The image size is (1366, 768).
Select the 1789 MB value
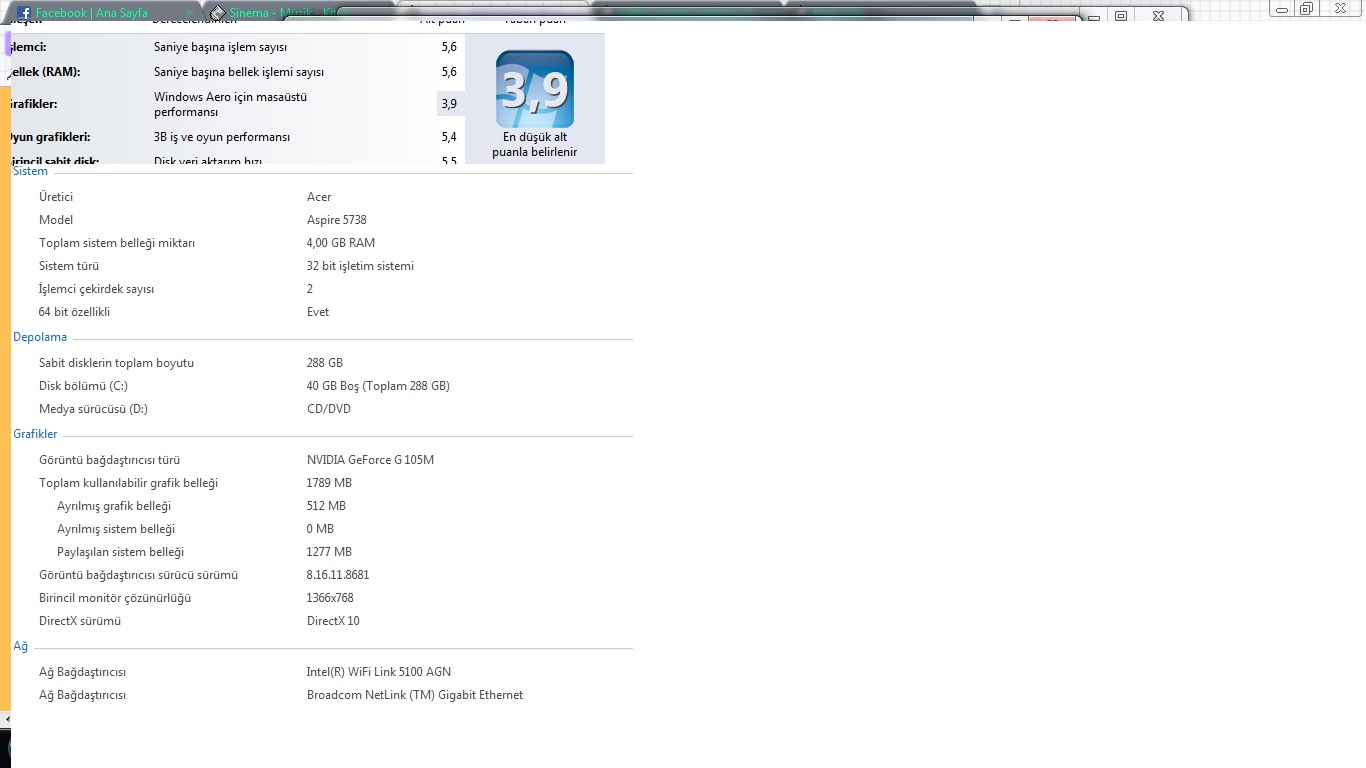point(329,483)
